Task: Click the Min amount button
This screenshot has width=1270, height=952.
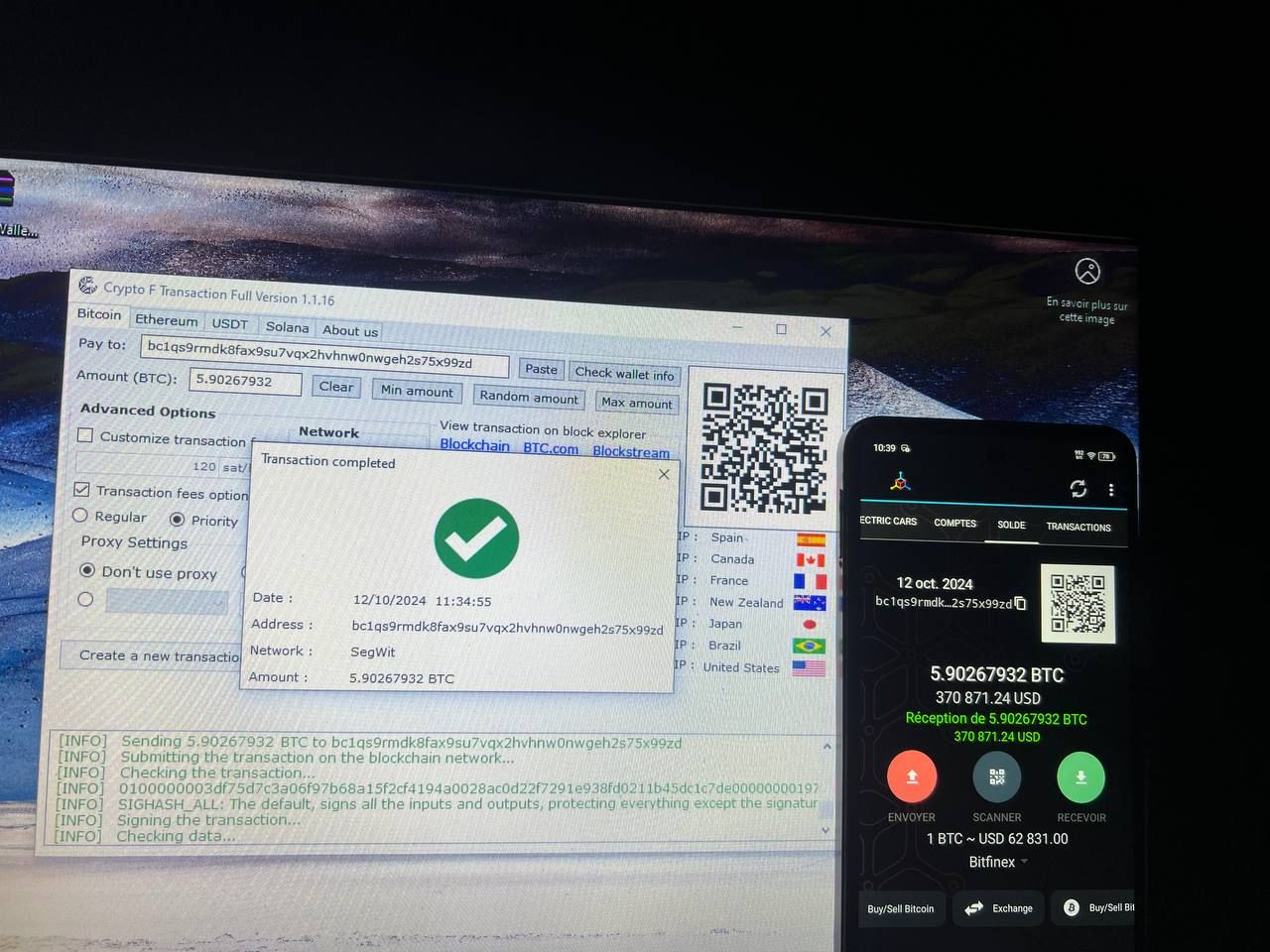Action: pyautogui.click(x=417, y=392)
